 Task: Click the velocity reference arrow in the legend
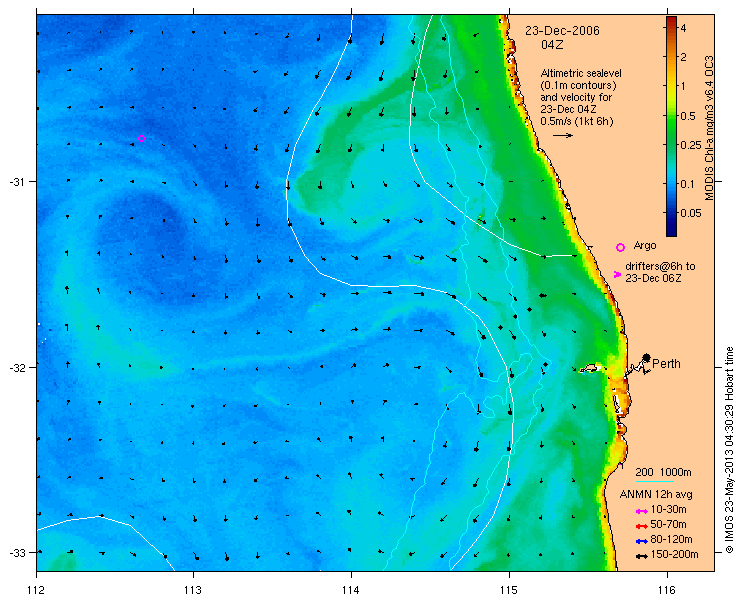[563, 135]
